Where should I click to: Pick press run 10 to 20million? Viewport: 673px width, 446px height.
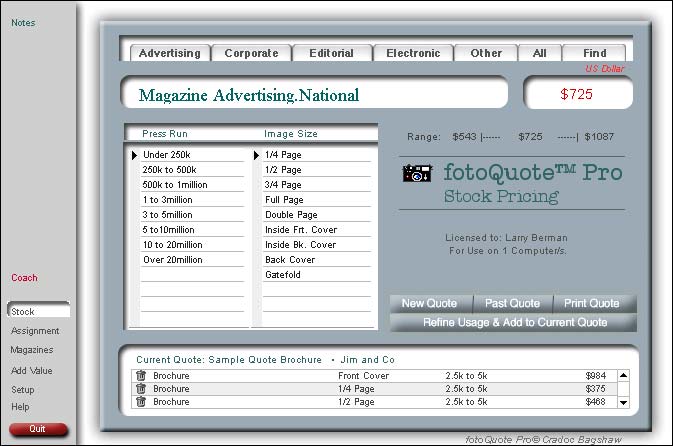coord(192,245)
